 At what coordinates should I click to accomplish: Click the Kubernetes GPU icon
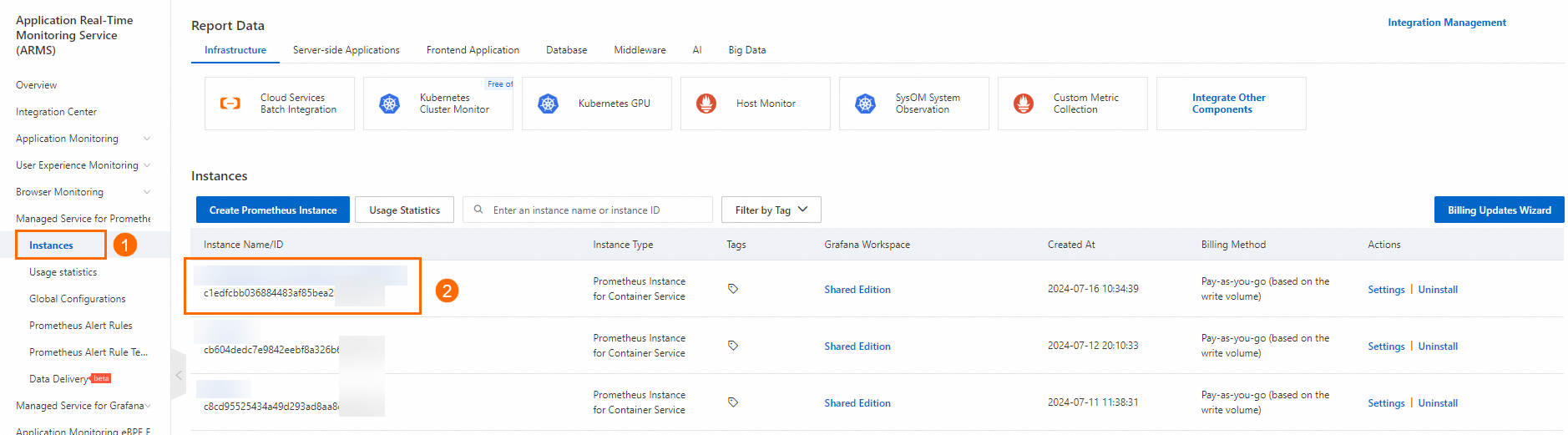(548, 104)
